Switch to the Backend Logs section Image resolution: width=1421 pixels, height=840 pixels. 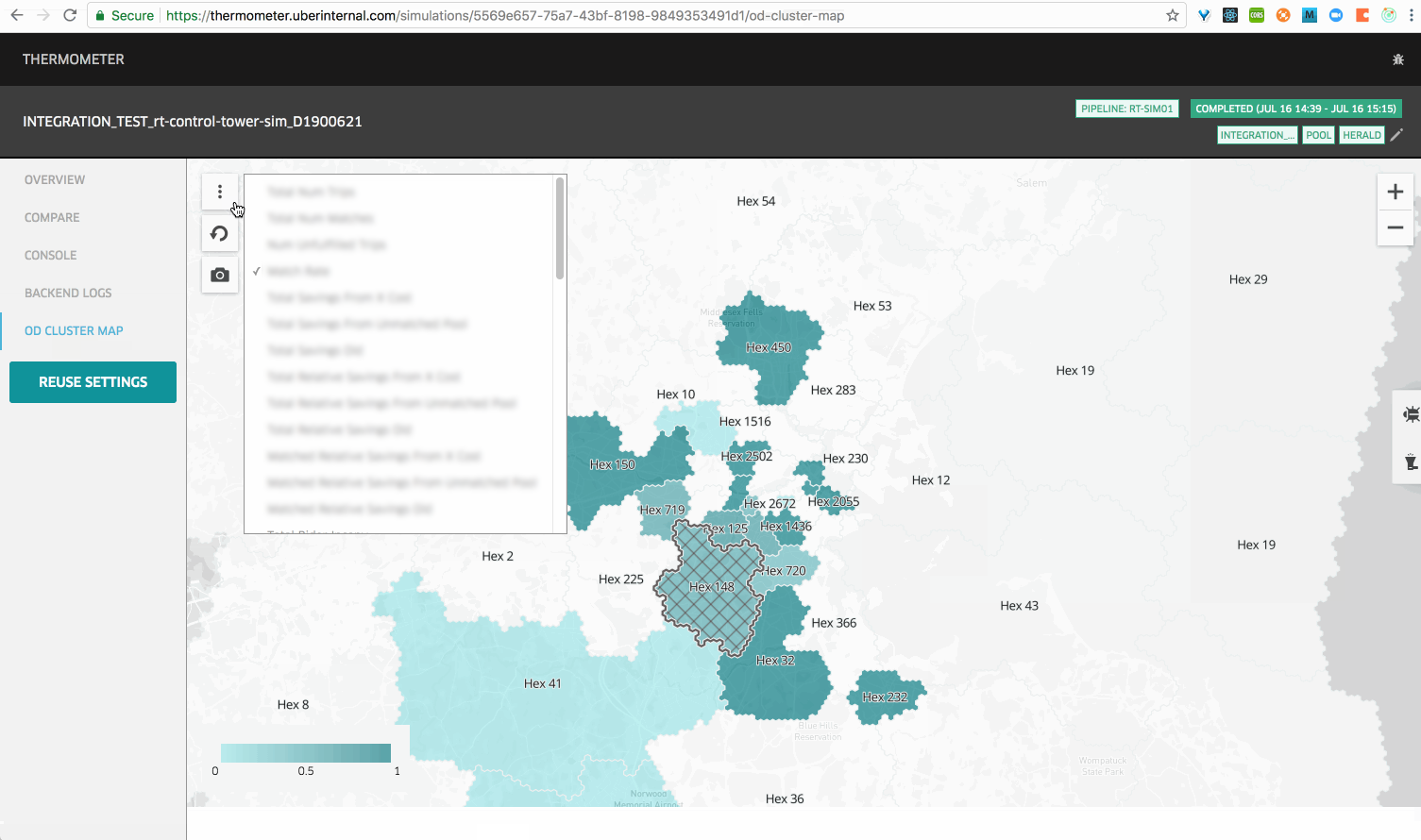pyautogui.click(x=68, y=294)
